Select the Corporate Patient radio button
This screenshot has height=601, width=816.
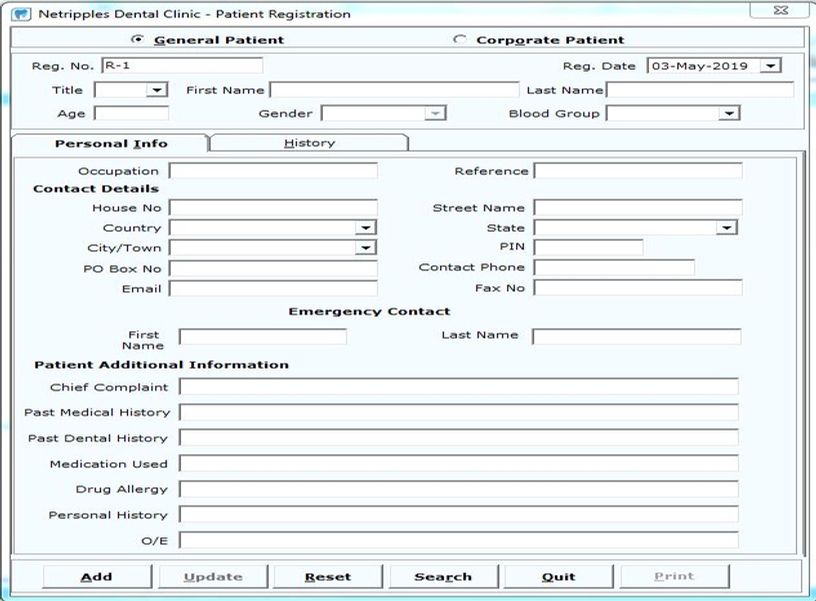(459, 39)
